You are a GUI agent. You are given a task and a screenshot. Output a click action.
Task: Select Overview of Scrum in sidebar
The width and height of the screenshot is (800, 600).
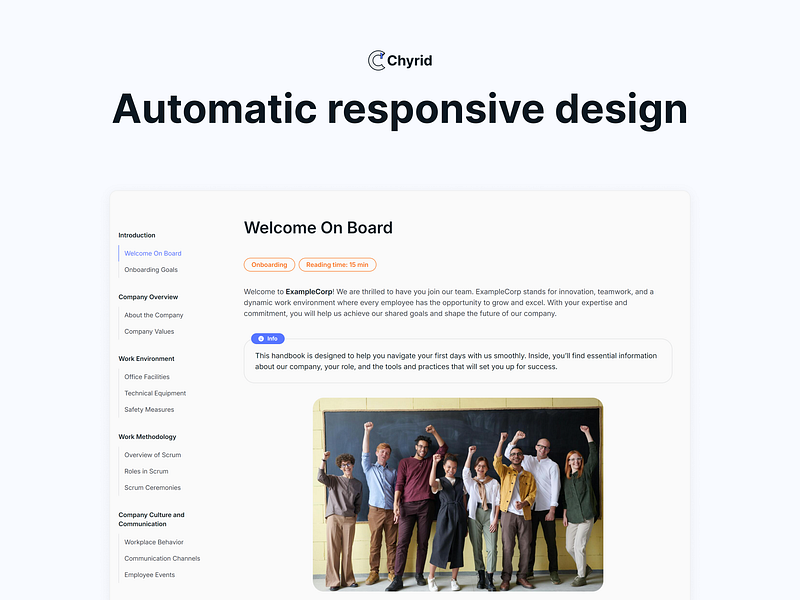point(153,455)
